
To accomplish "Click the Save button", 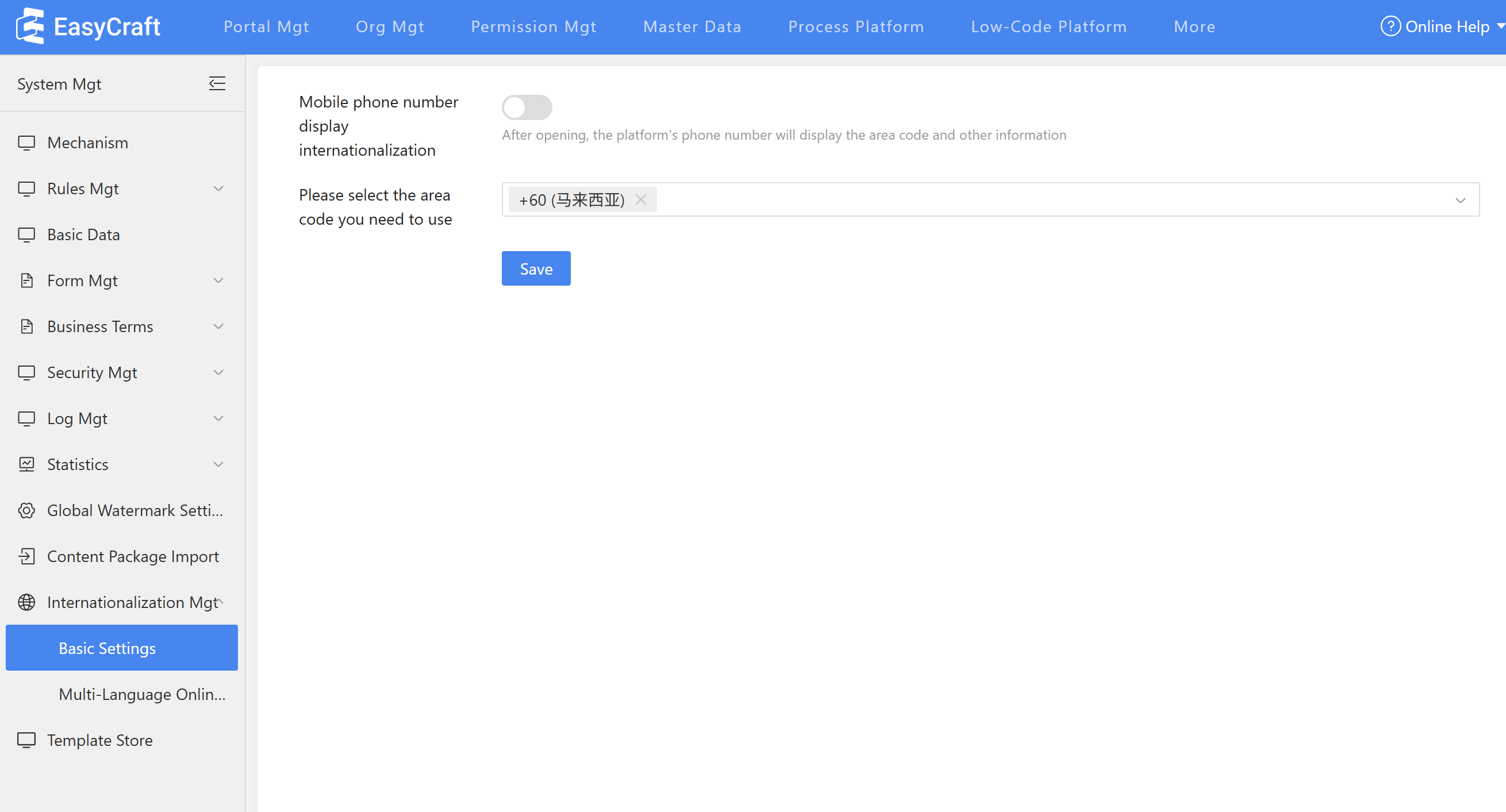I will tap(536, 268).
